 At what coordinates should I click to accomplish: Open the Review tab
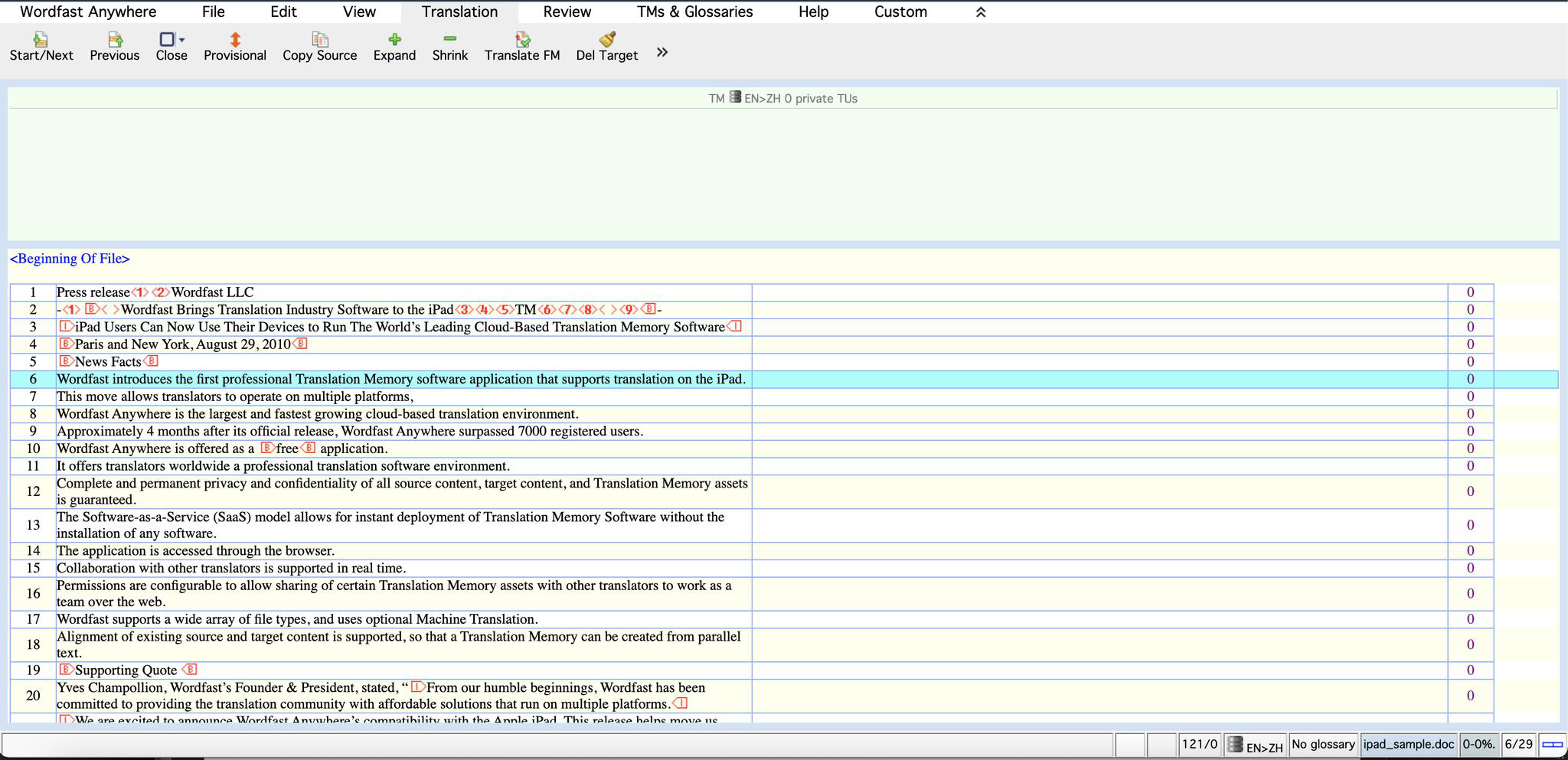pos(567,12)
